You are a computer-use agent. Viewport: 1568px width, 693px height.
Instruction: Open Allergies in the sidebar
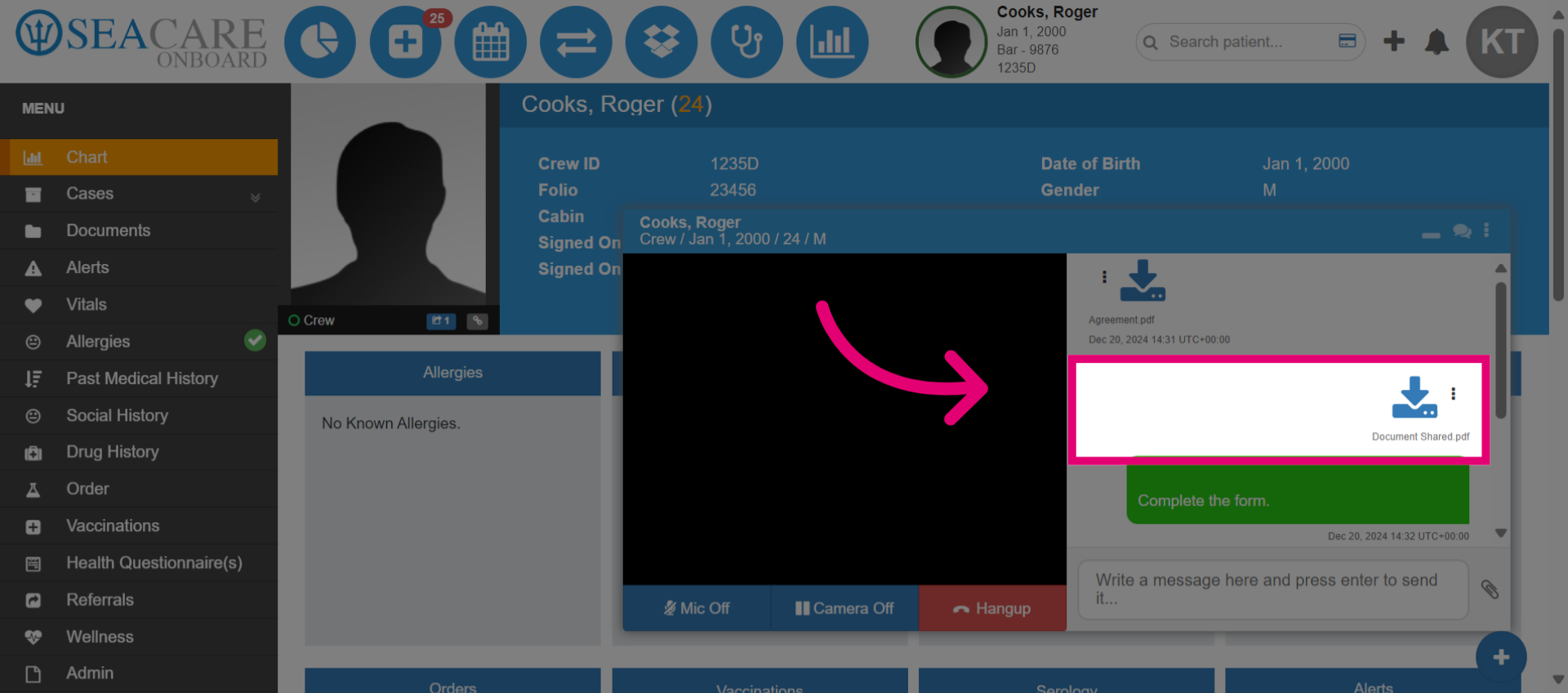coord(139,342)
